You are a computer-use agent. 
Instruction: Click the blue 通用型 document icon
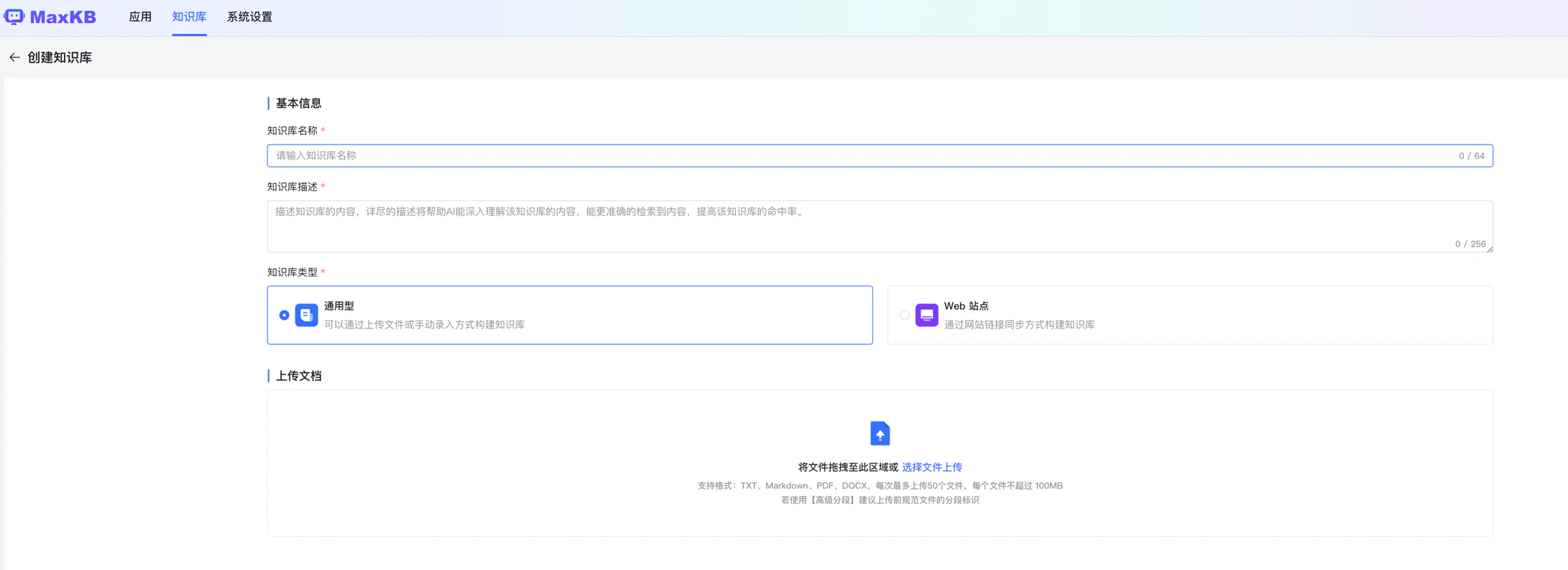tap(306, 315)
